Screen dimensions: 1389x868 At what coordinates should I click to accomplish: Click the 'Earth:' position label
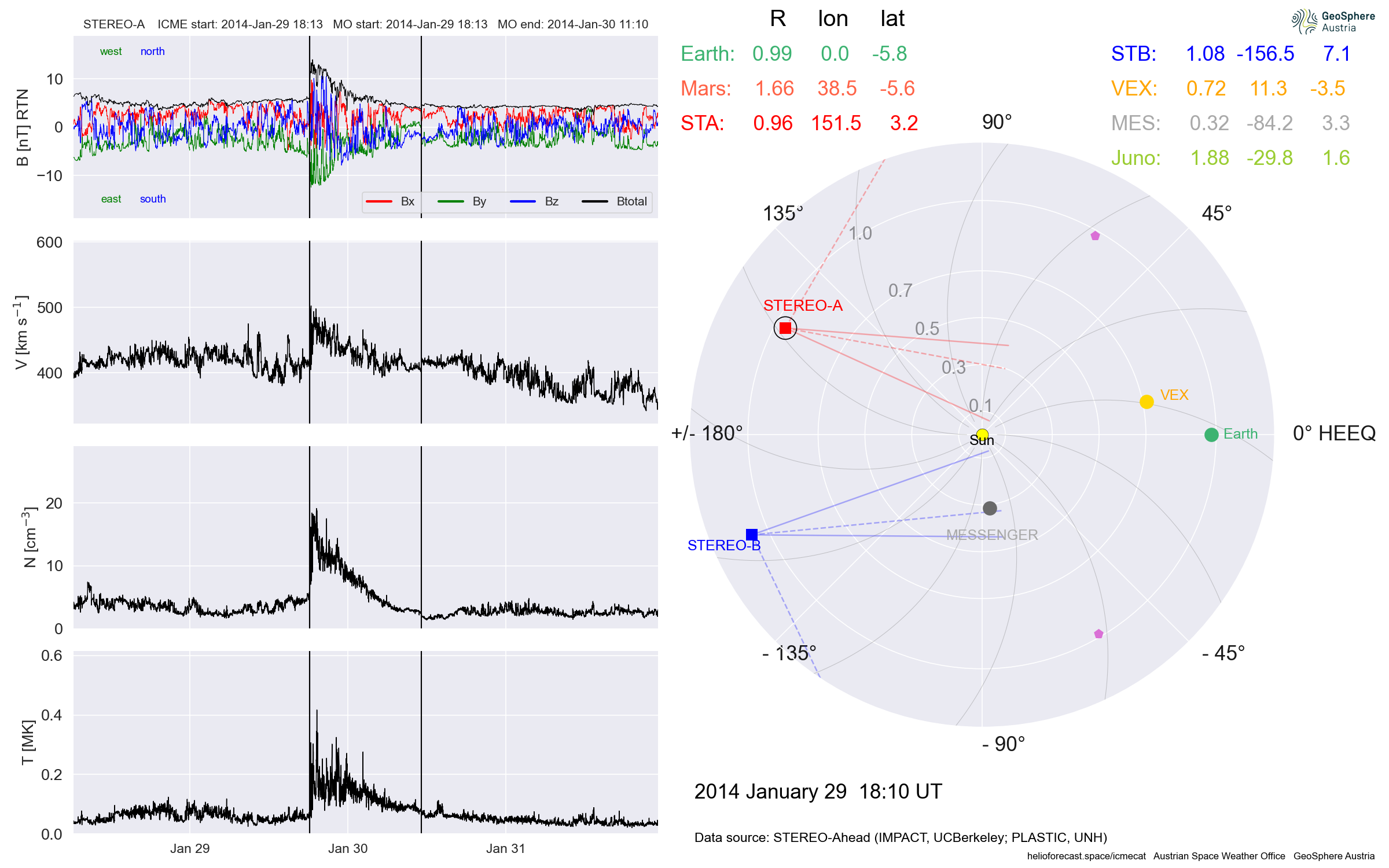707,54
